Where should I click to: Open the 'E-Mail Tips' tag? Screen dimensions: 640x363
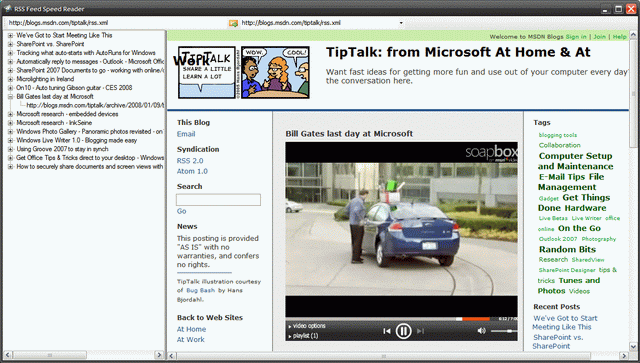(562, 177)
